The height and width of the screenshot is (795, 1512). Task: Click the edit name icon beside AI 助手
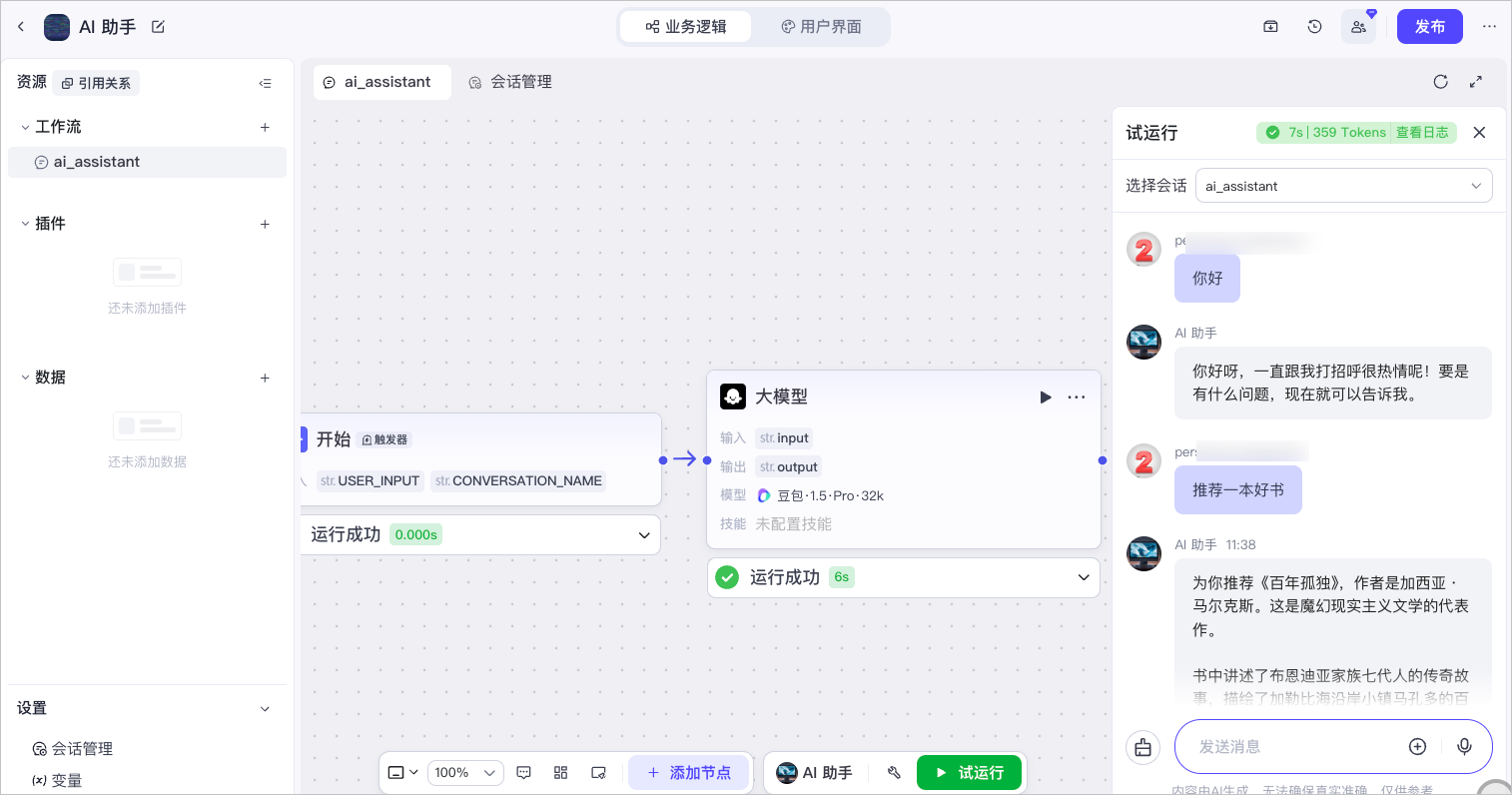[x=158, y=27]
